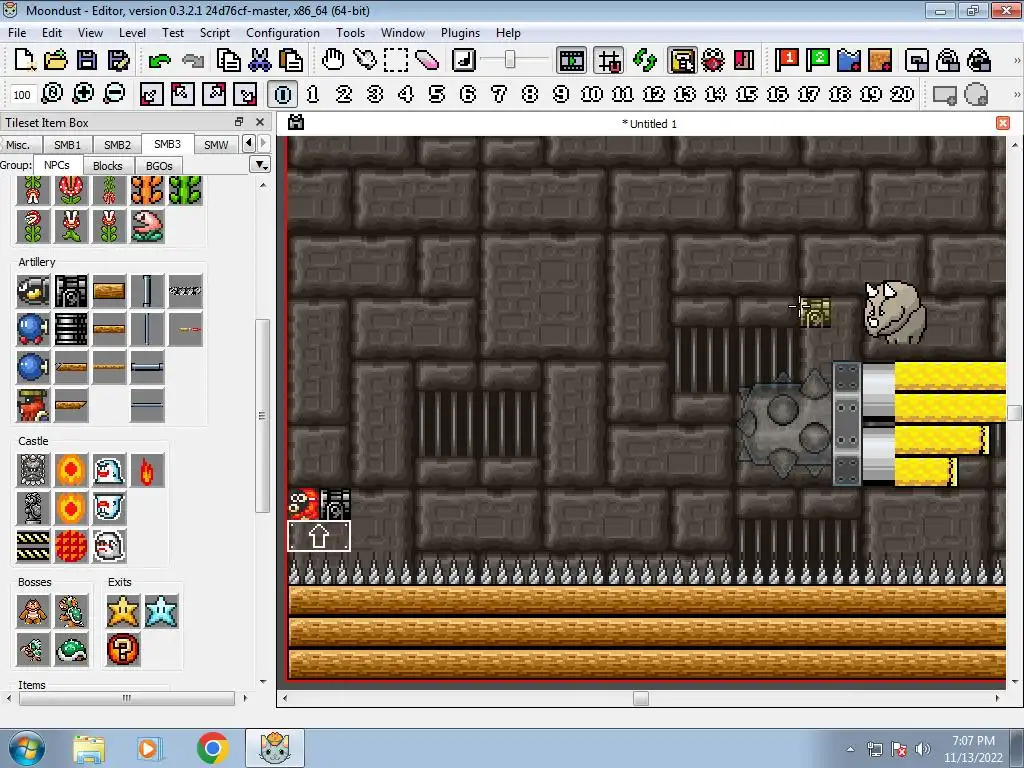Switch to section 15

[746, 94]
